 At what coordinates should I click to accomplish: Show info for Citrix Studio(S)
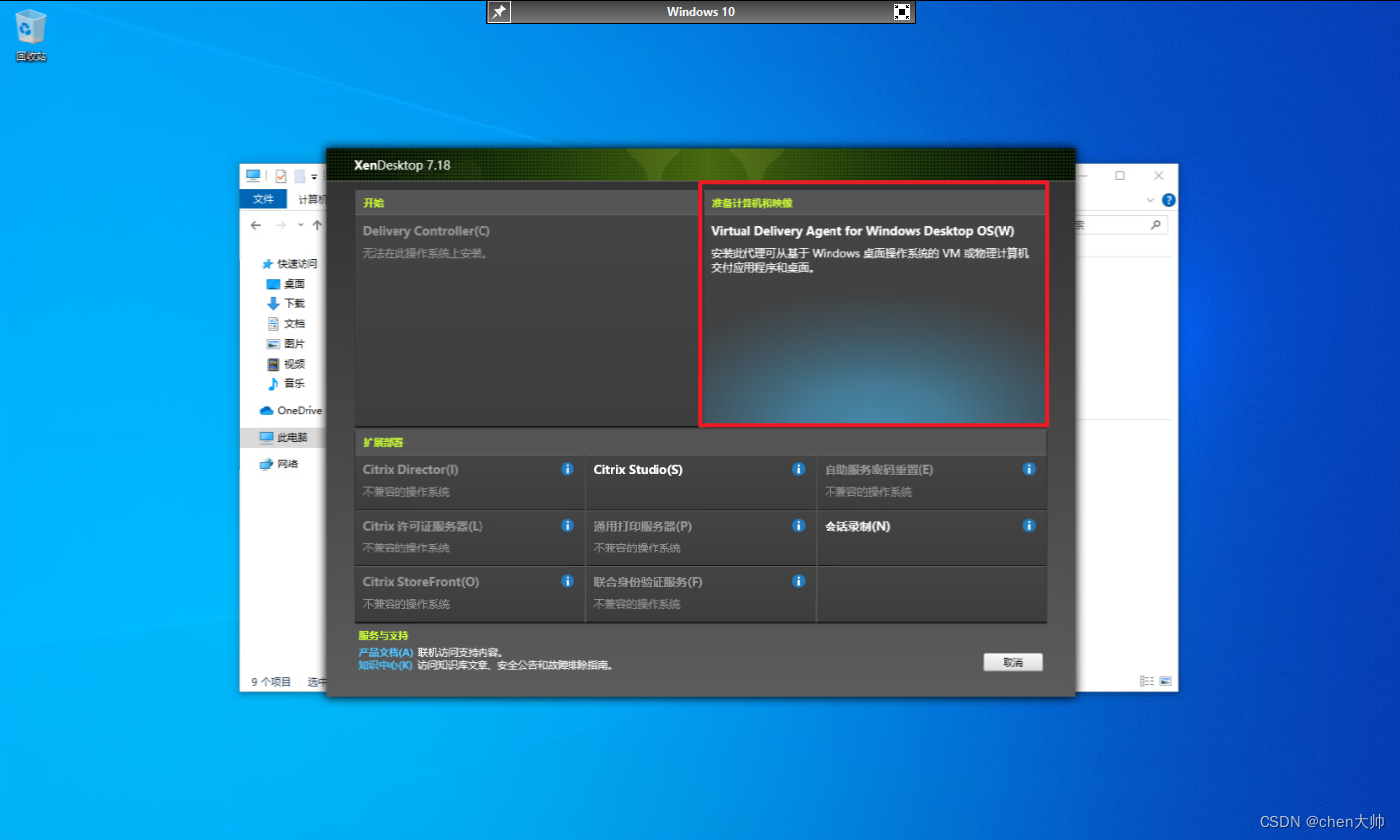pos(799,469)
